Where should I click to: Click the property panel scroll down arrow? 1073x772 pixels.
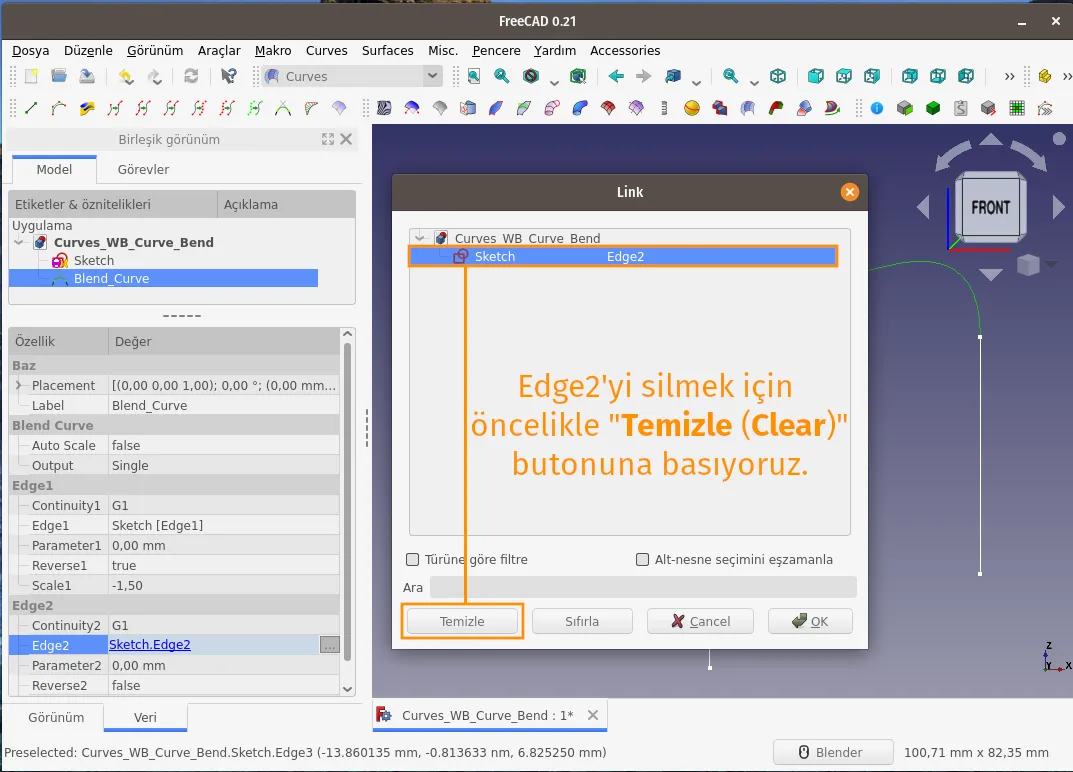point(347,689)
